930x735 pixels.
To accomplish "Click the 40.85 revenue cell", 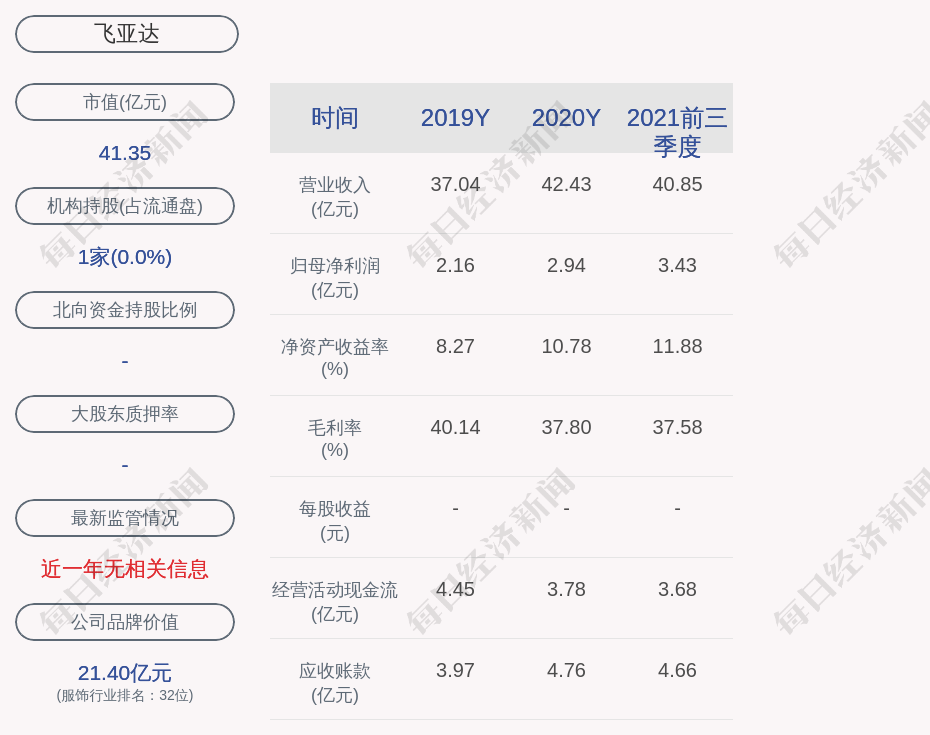I will click(x=677, y=184).
